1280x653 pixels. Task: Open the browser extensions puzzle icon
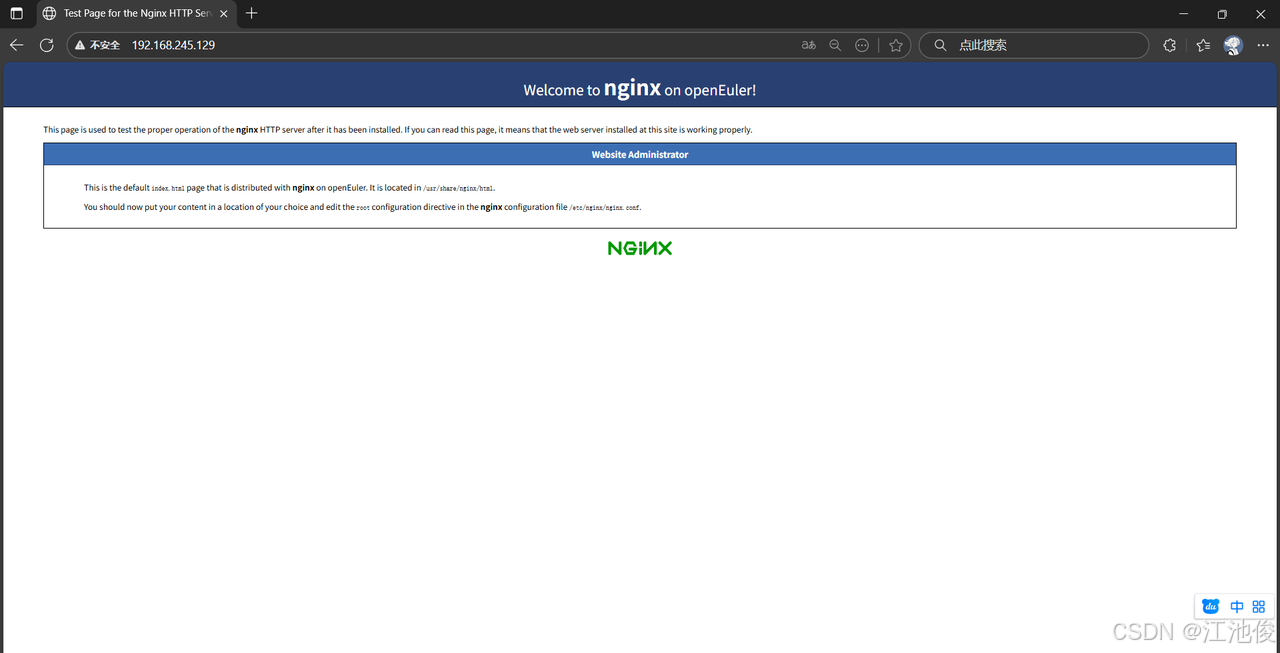1170,45
